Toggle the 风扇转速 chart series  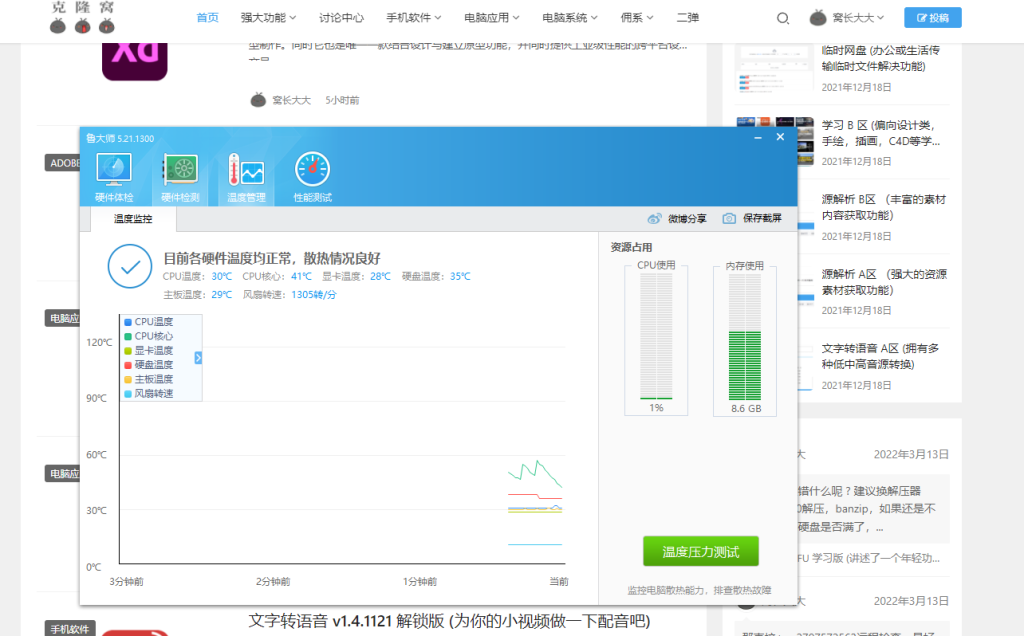tap(149, 394)
